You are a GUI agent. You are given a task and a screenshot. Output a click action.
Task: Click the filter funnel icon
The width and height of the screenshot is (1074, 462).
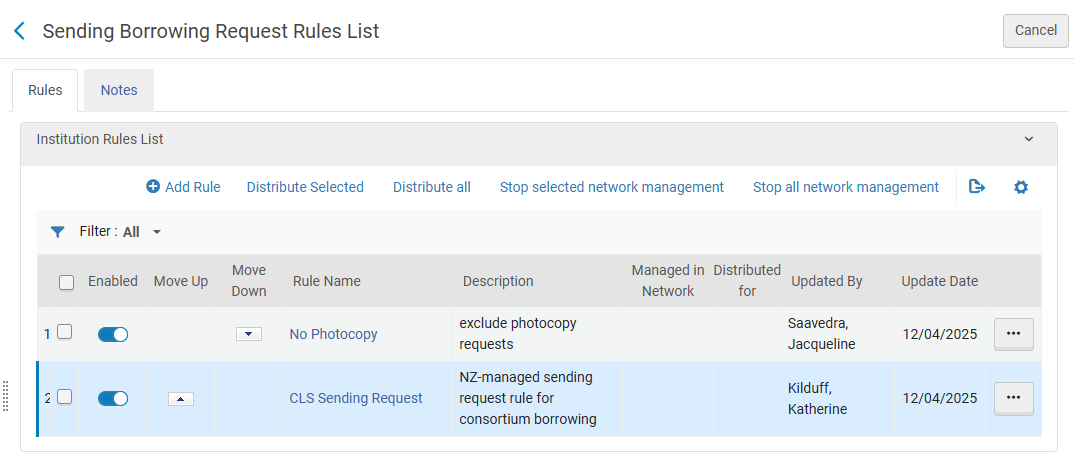tap(57, 232)
